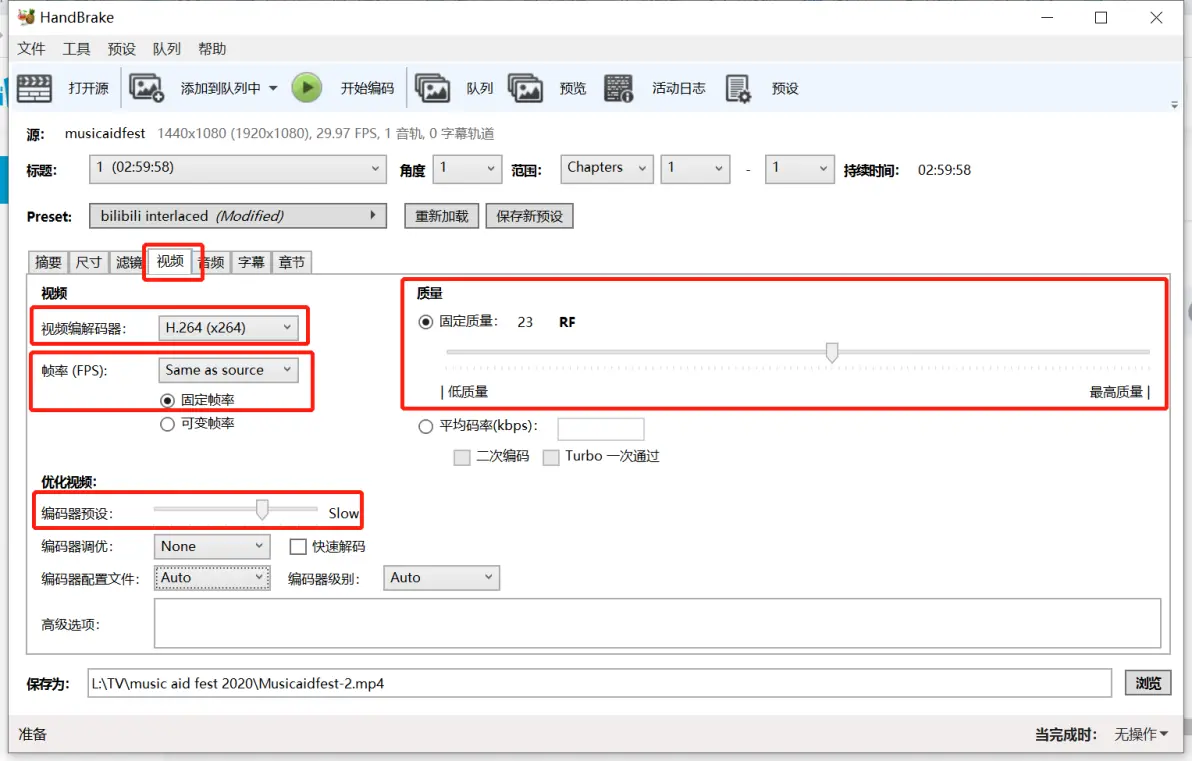Click the 固定质量 RF quality slider handle
This screenshot has width=1192, height=761.
pos(832,352)
